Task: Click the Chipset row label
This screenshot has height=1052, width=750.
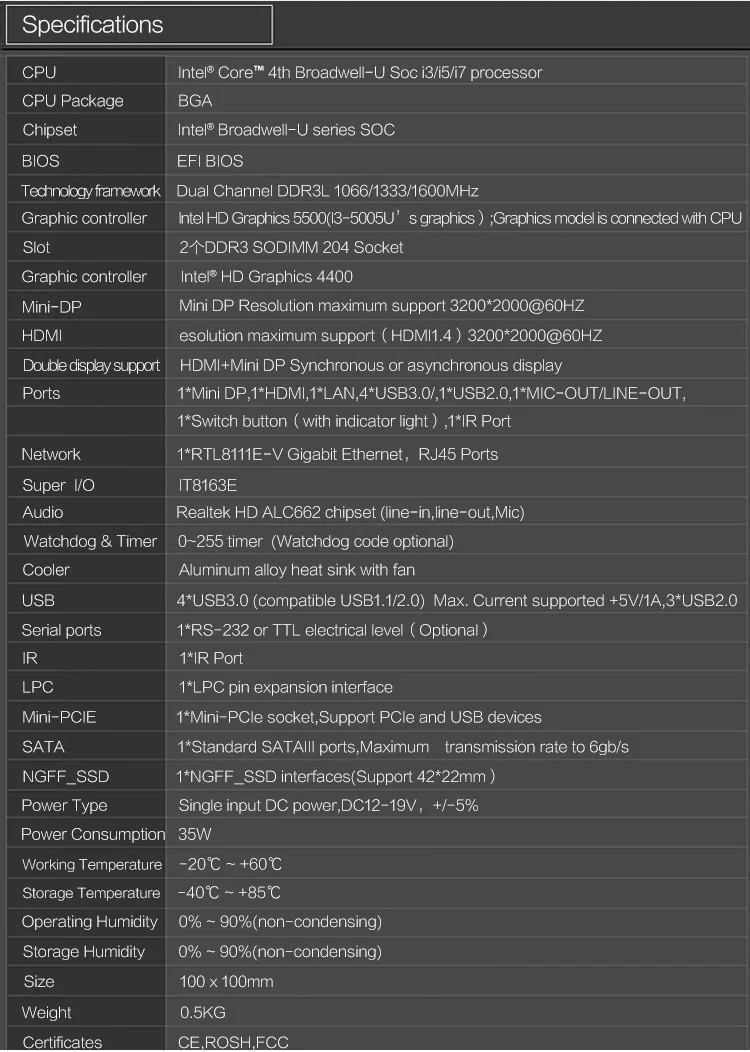Action: coord(50,130)
